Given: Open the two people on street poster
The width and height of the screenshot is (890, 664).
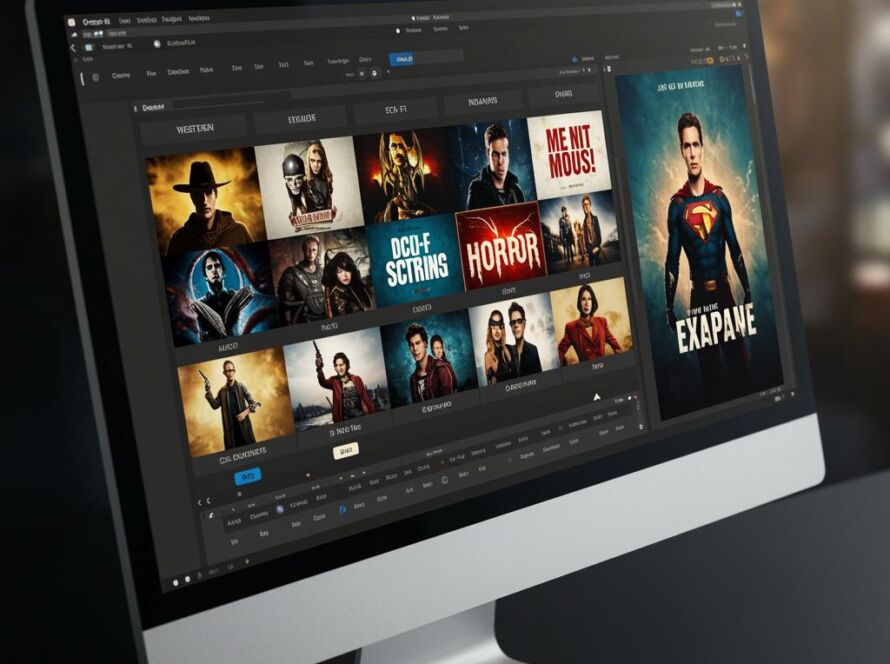Looking at the screenshot, I should coord(579,233).
